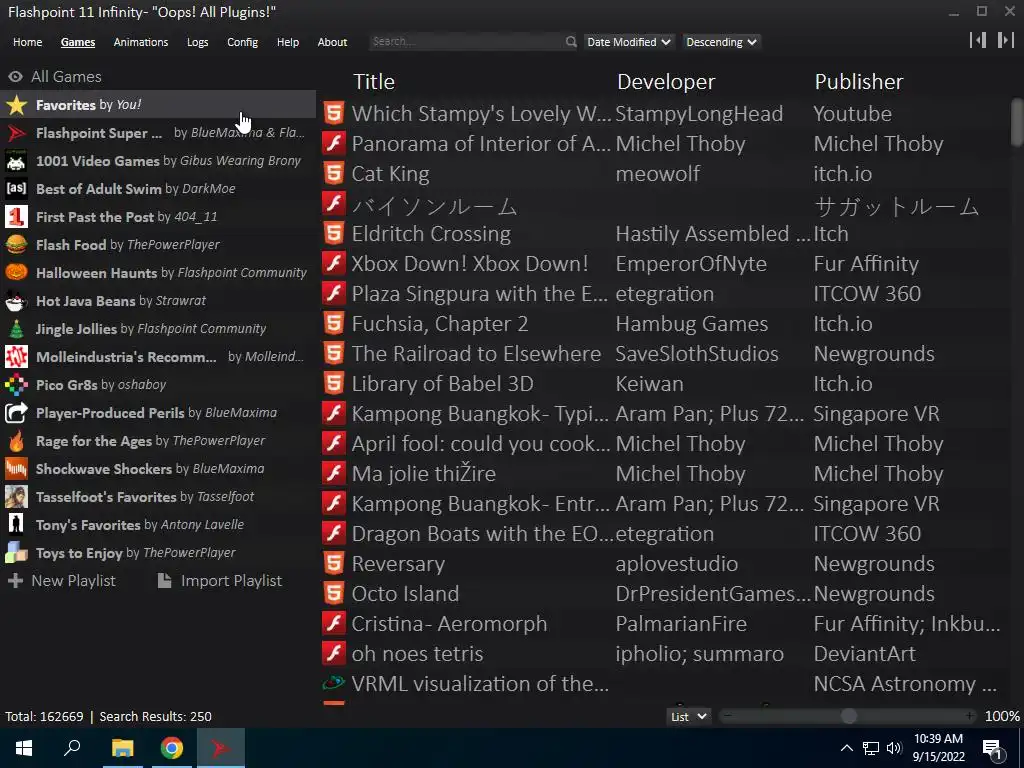
Task: Select the Library of Babel 3D row
Action: point(665,384)
